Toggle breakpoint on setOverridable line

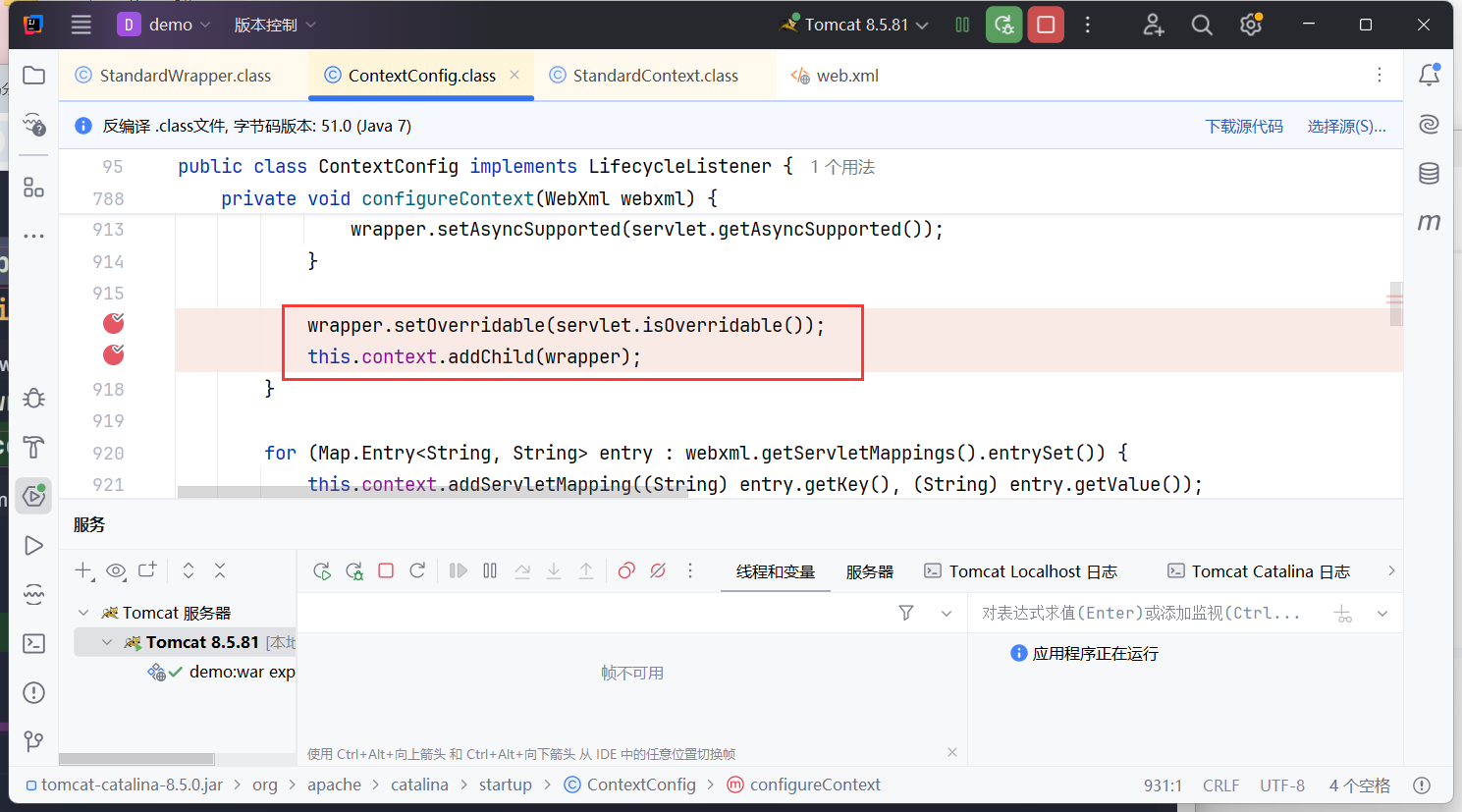pos(114,323)
